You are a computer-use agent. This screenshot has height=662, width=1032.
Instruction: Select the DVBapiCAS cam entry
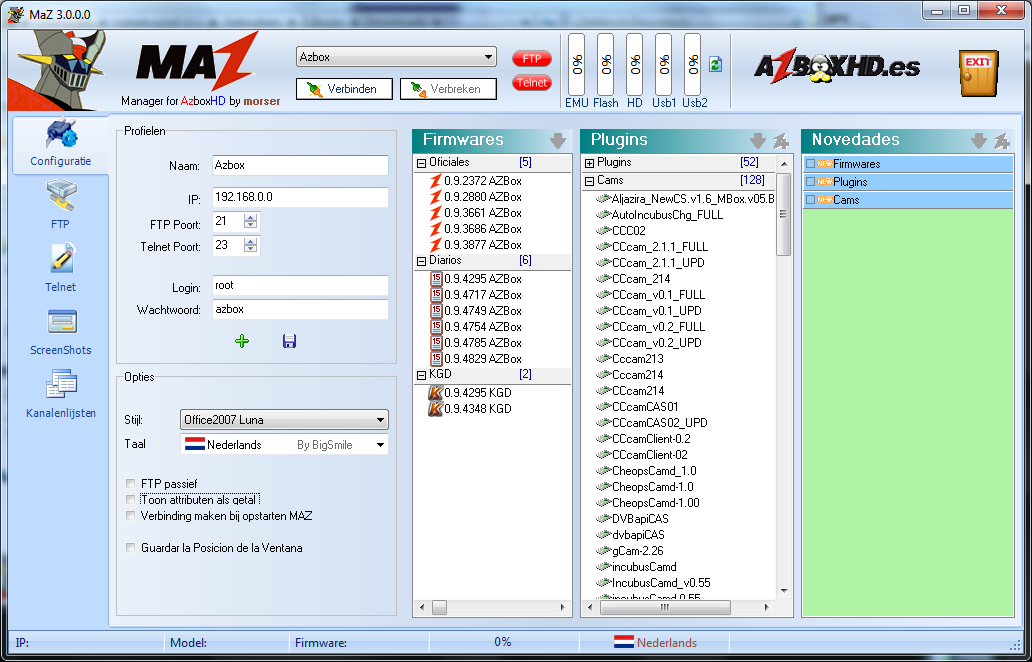[x=632, y=519]
